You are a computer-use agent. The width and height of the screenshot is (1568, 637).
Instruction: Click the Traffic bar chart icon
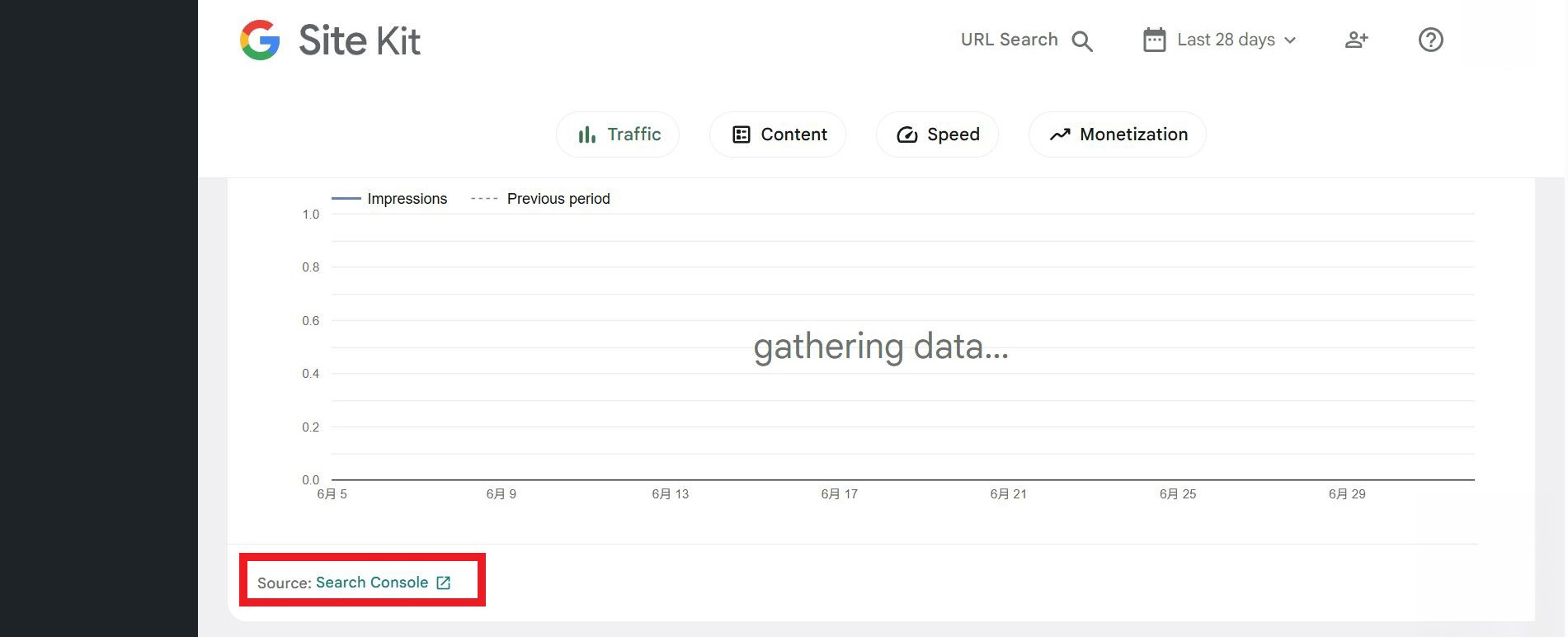coord(586,134)
